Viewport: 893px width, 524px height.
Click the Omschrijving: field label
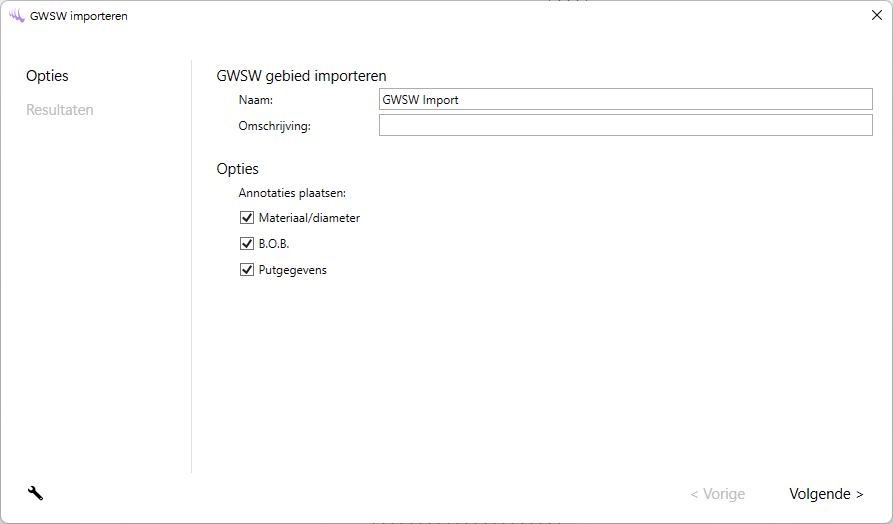click(275, 126)
